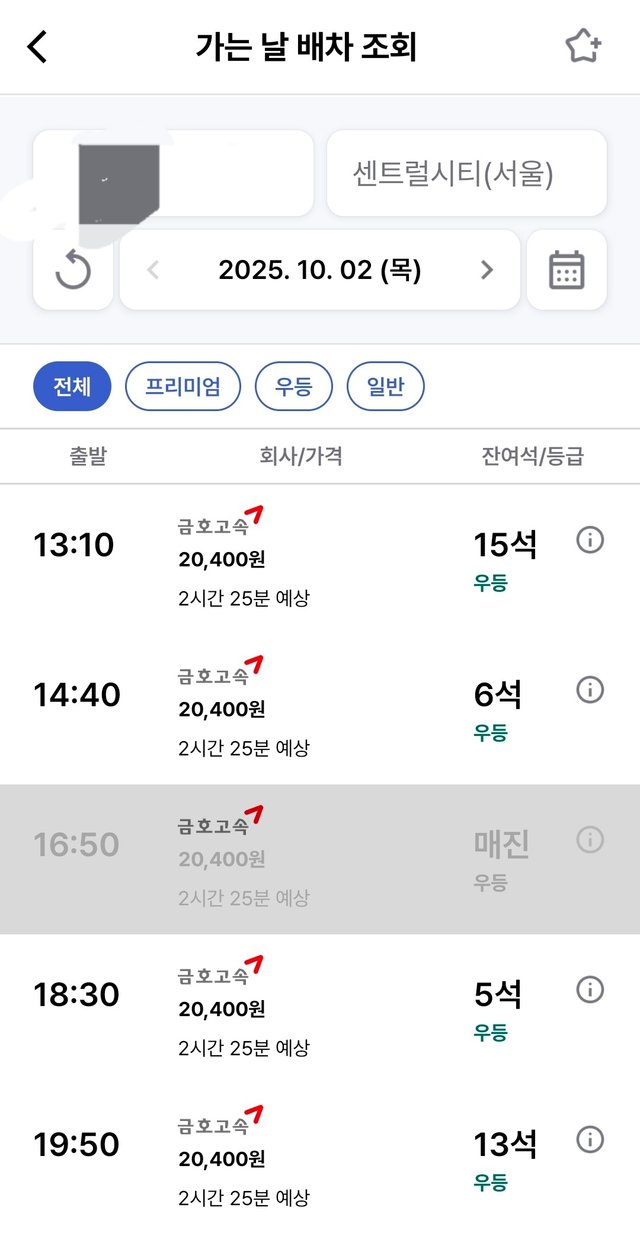Tap the refresh/swap circular arrow icon

coord(72,270)
